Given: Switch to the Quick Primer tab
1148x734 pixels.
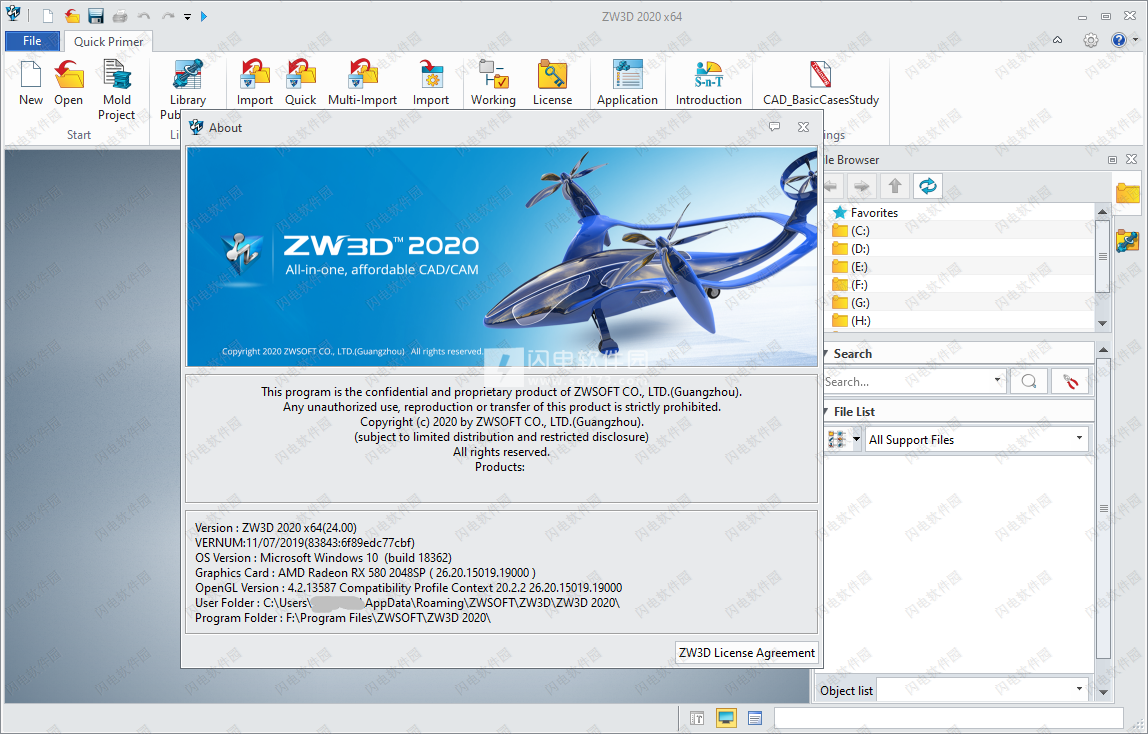Looking at the screenshot, I should [x=109, y=41].
